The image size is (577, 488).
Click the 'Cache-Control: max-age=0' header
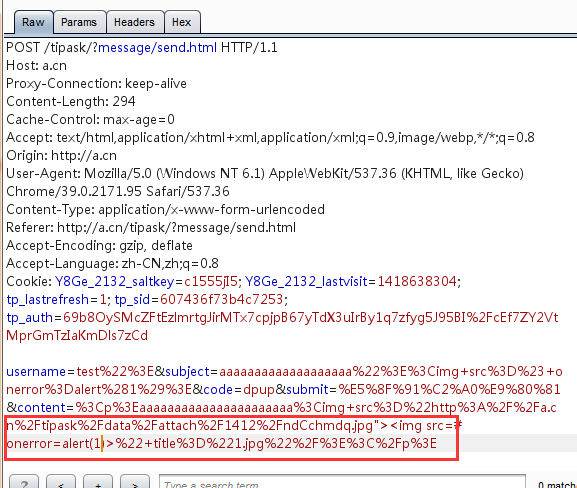(91, 120)
